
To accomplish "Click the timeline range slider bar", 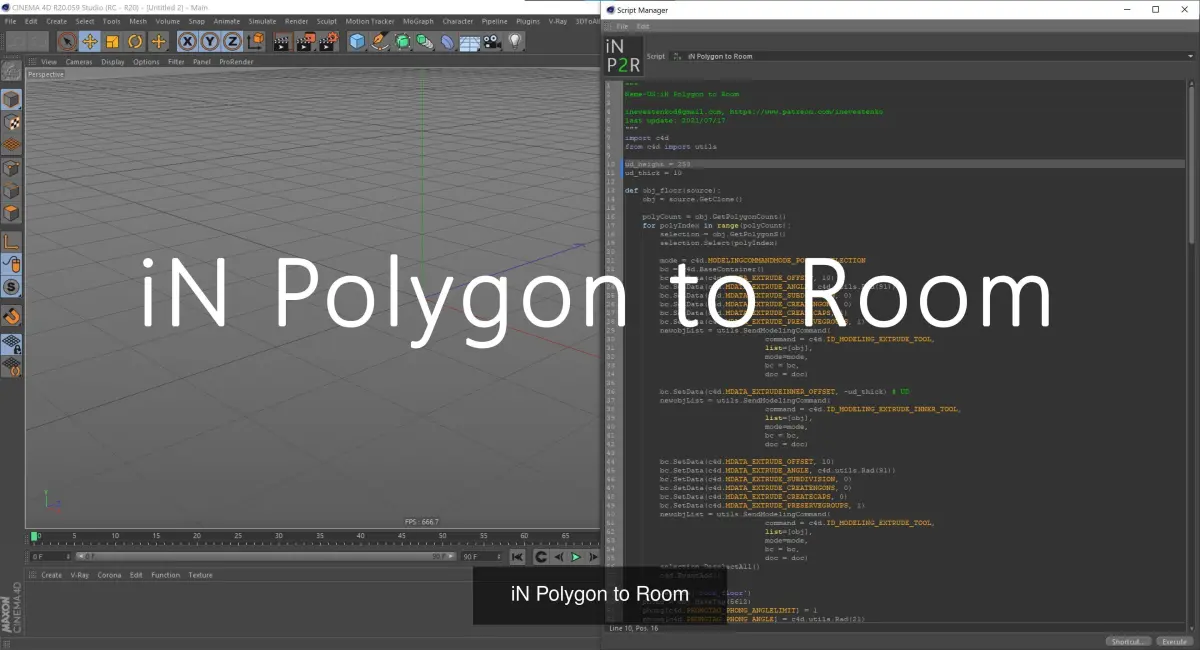I will click(265, 556).
